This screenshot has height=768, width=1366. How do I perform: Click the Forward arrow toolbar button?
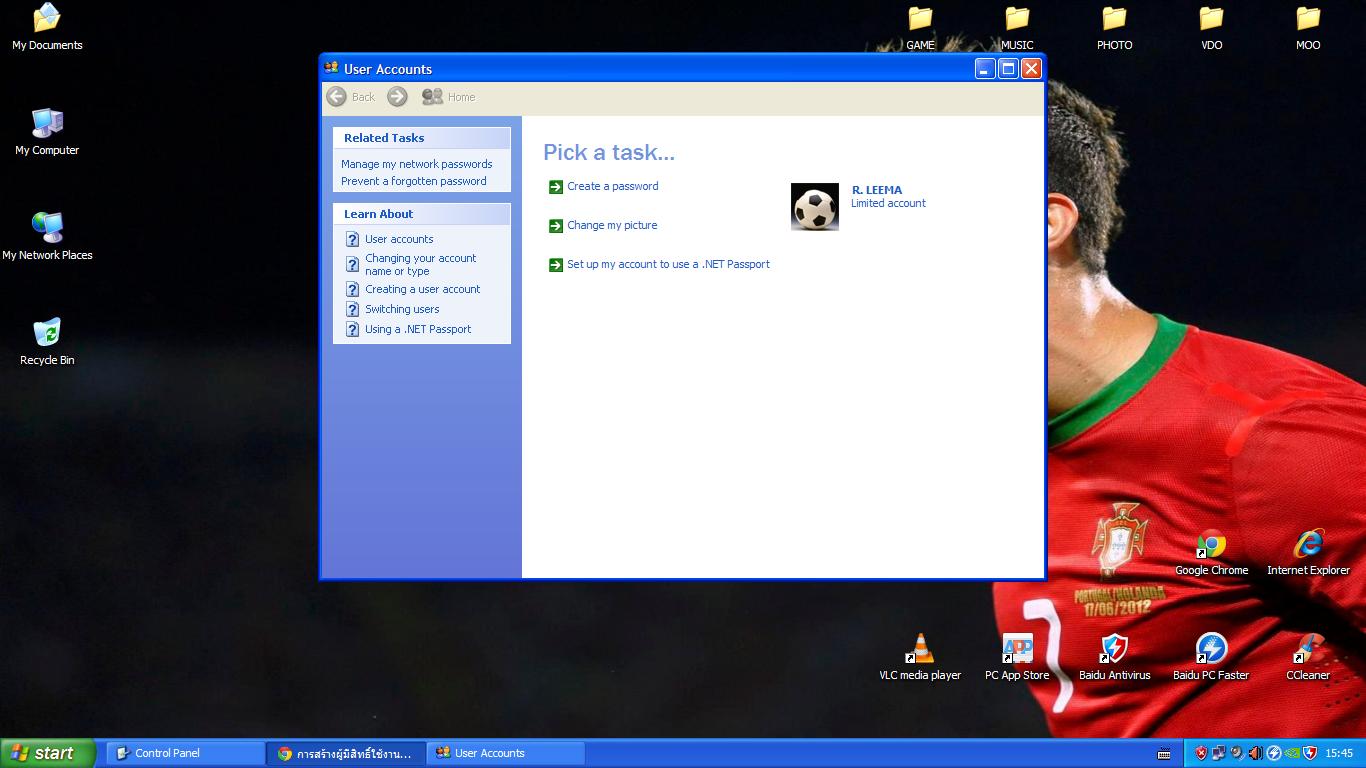coord(397,97)
